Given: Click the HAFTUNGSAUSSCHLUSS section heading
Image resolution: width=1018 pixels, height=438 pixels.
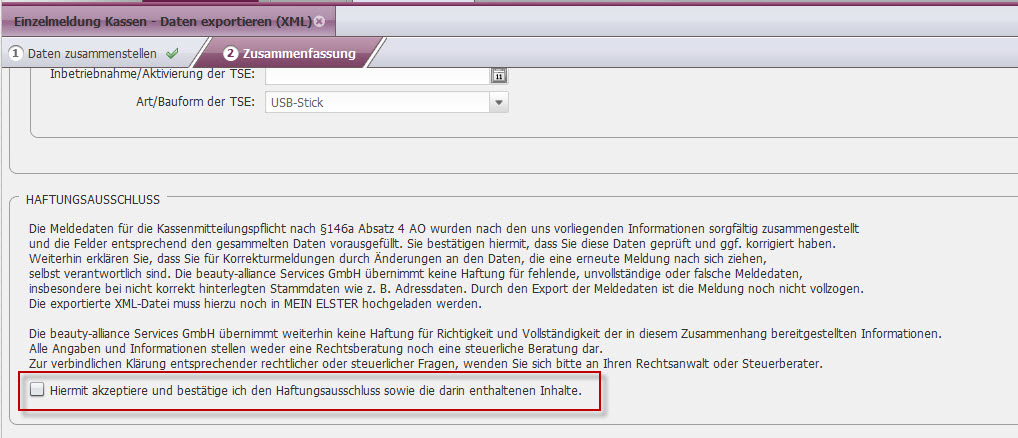Looking at the screenshot, I should tap(93, 200).
